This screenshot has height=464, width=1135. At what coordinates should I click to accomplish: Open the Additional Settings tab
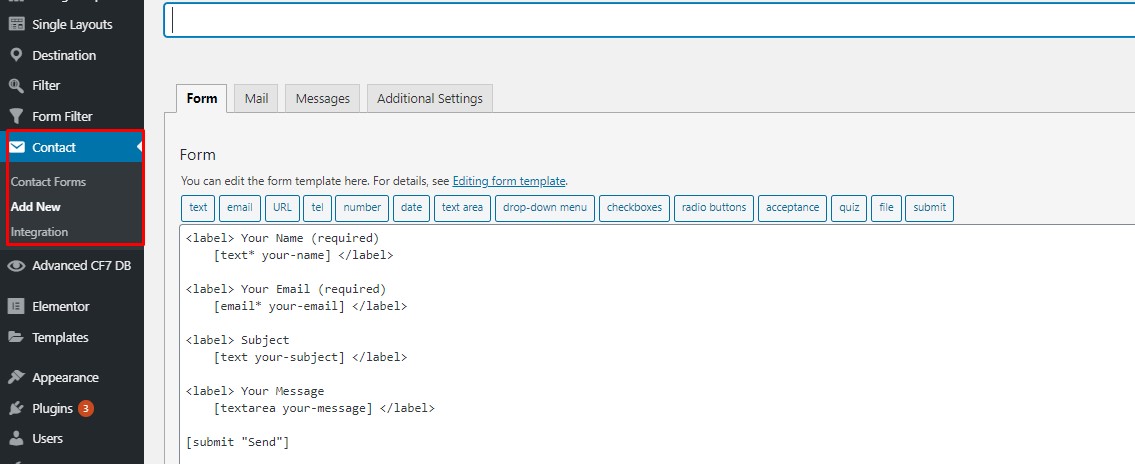(430, 98)
